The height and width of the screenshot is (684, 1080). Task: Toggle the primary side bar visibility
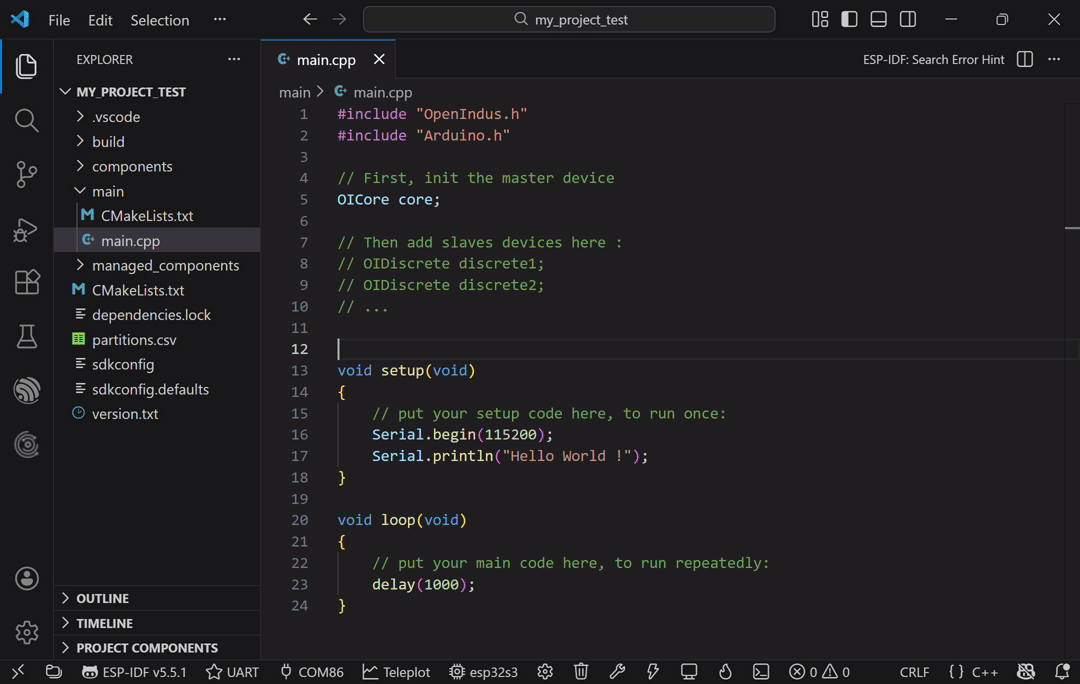[849, 19]
